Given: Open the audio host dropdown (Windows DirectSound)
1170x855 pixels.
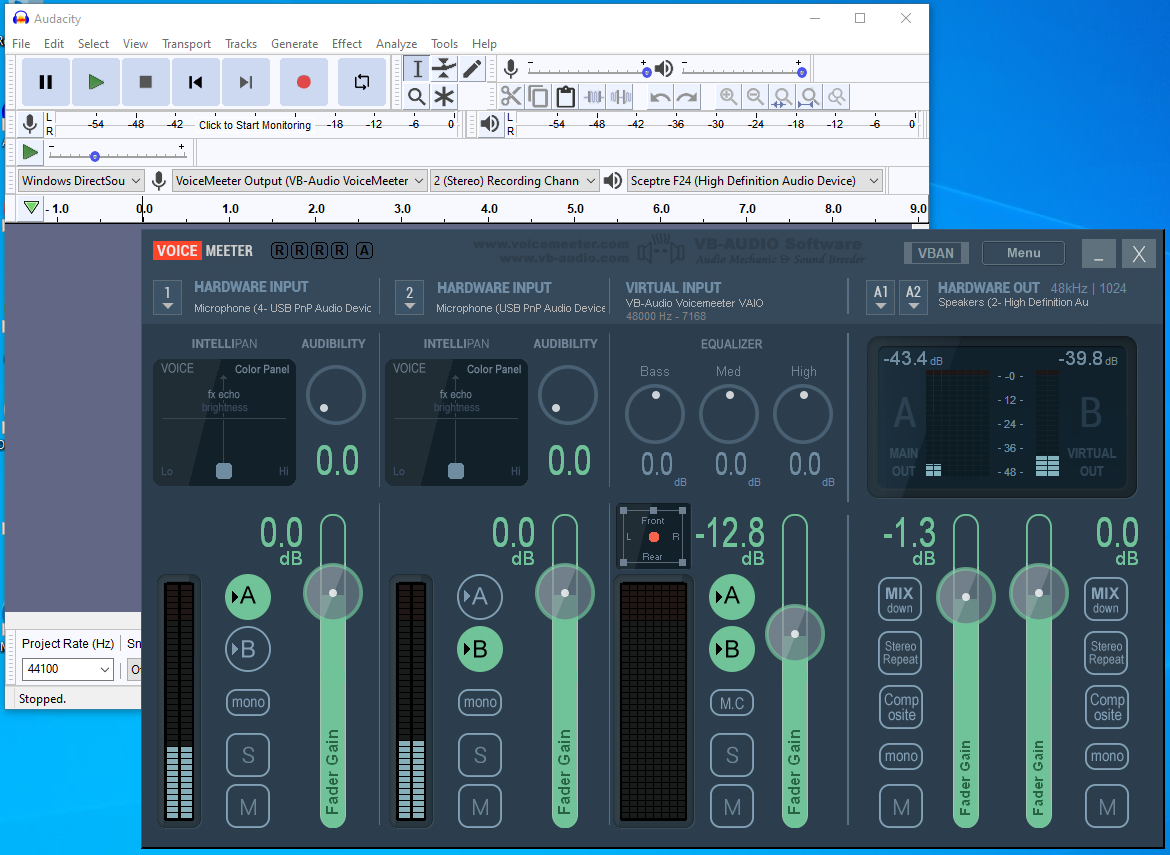Looking at the screenshot, I should click(81, 181).
